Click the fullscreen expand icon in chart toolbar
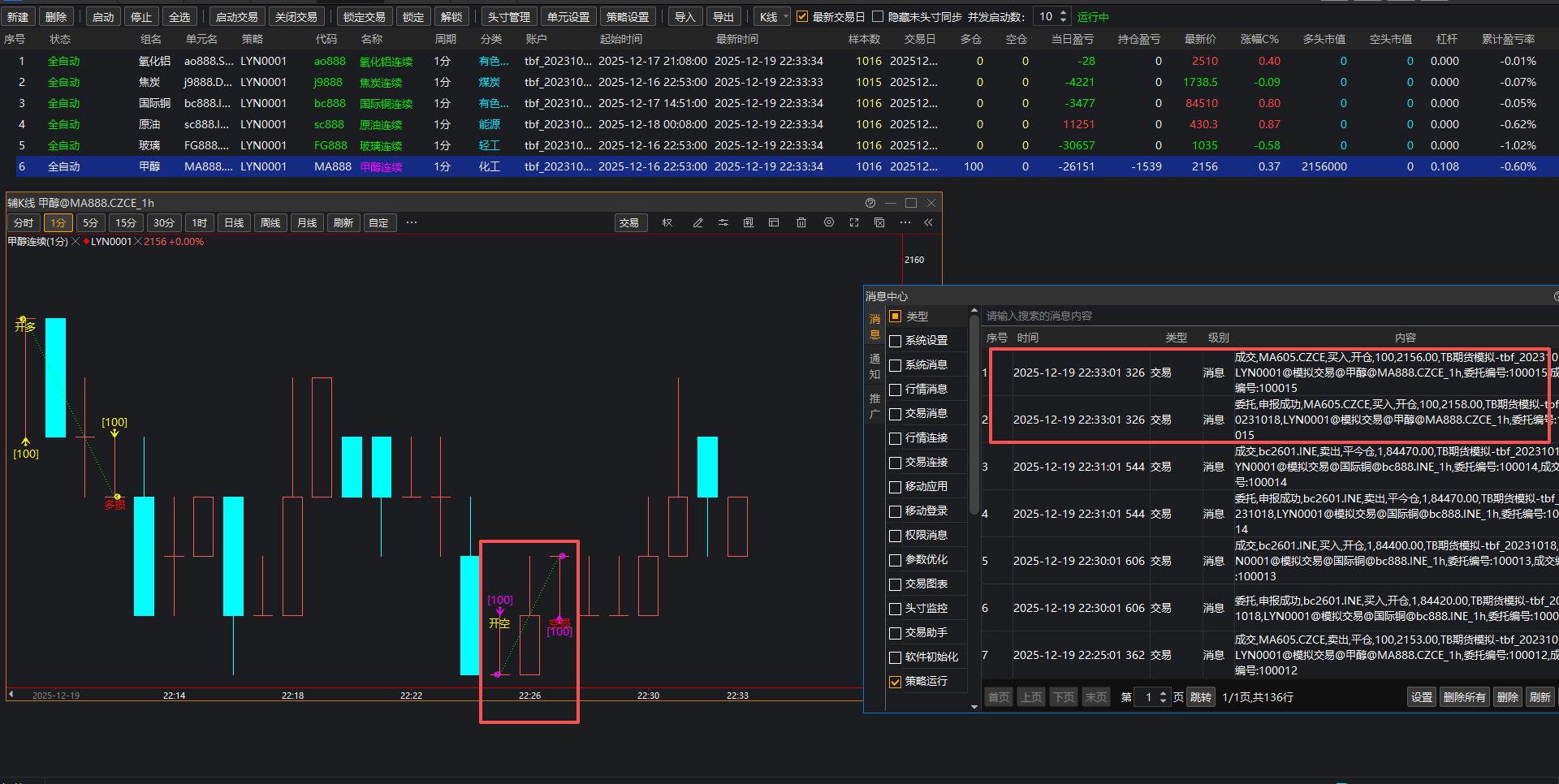Viewport: 1559px width, 784px height. pos(854,222)
